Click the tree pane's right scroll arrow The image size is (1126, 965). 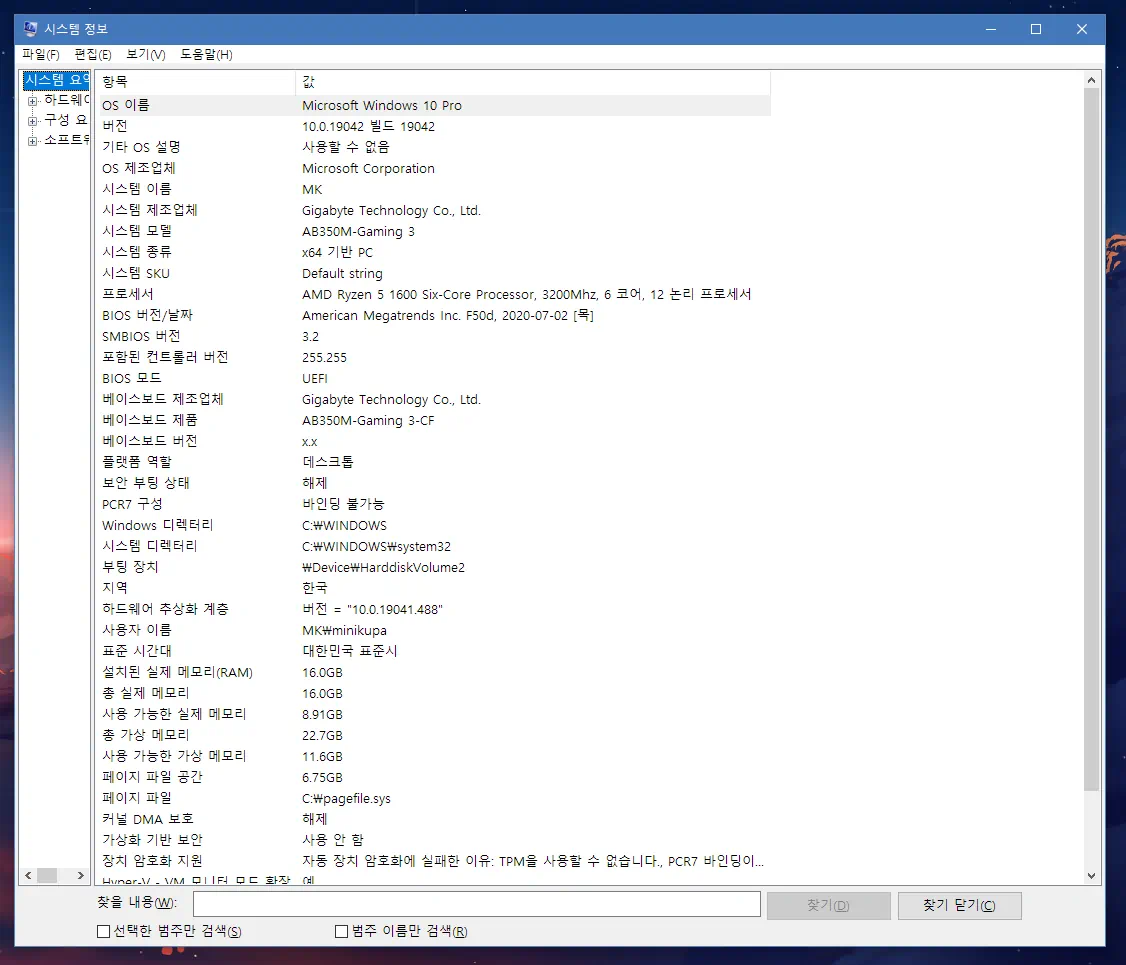point(81,875)
